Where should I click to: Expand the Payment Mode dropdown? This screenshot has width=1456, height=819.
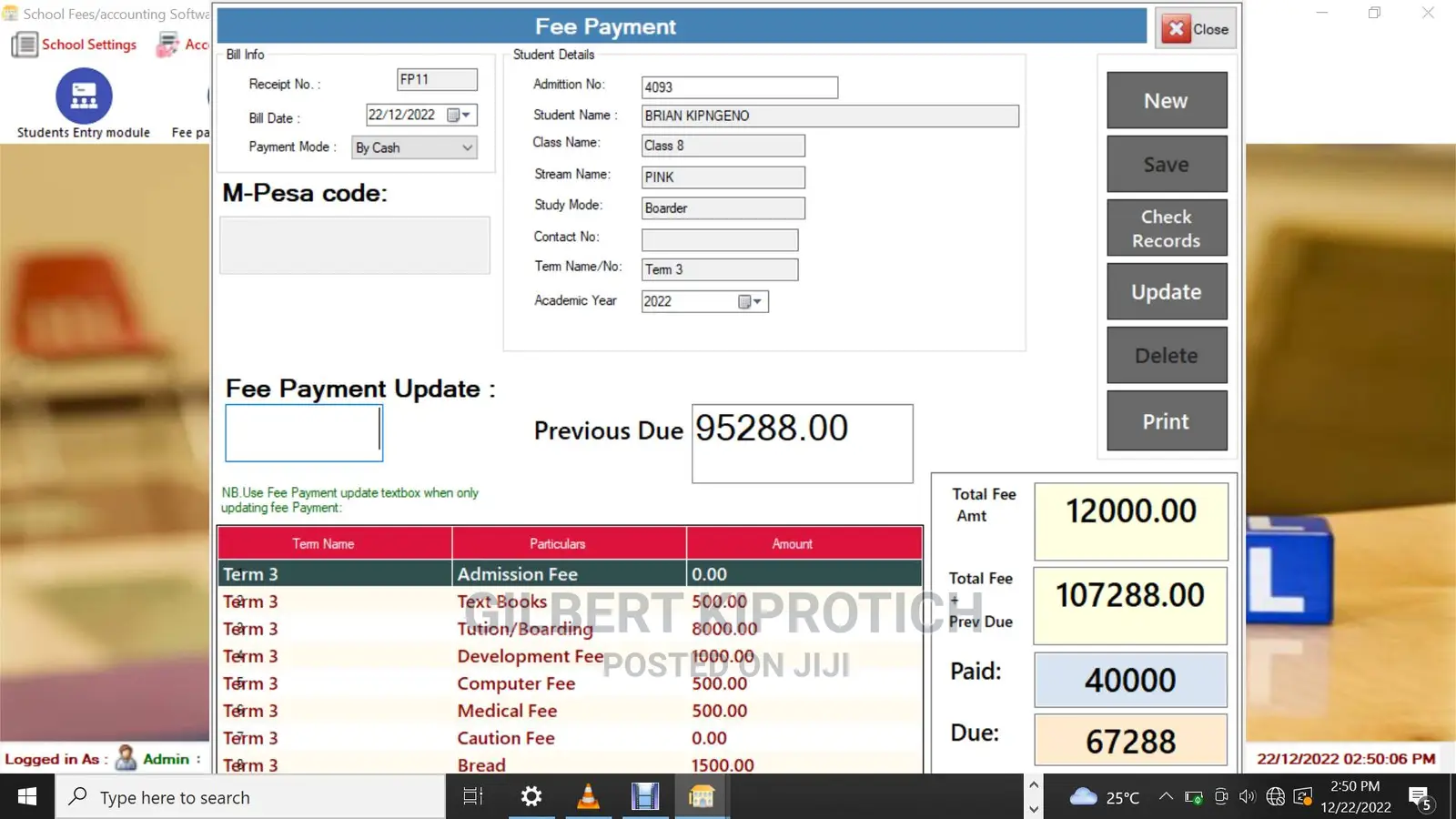point(467,147)
